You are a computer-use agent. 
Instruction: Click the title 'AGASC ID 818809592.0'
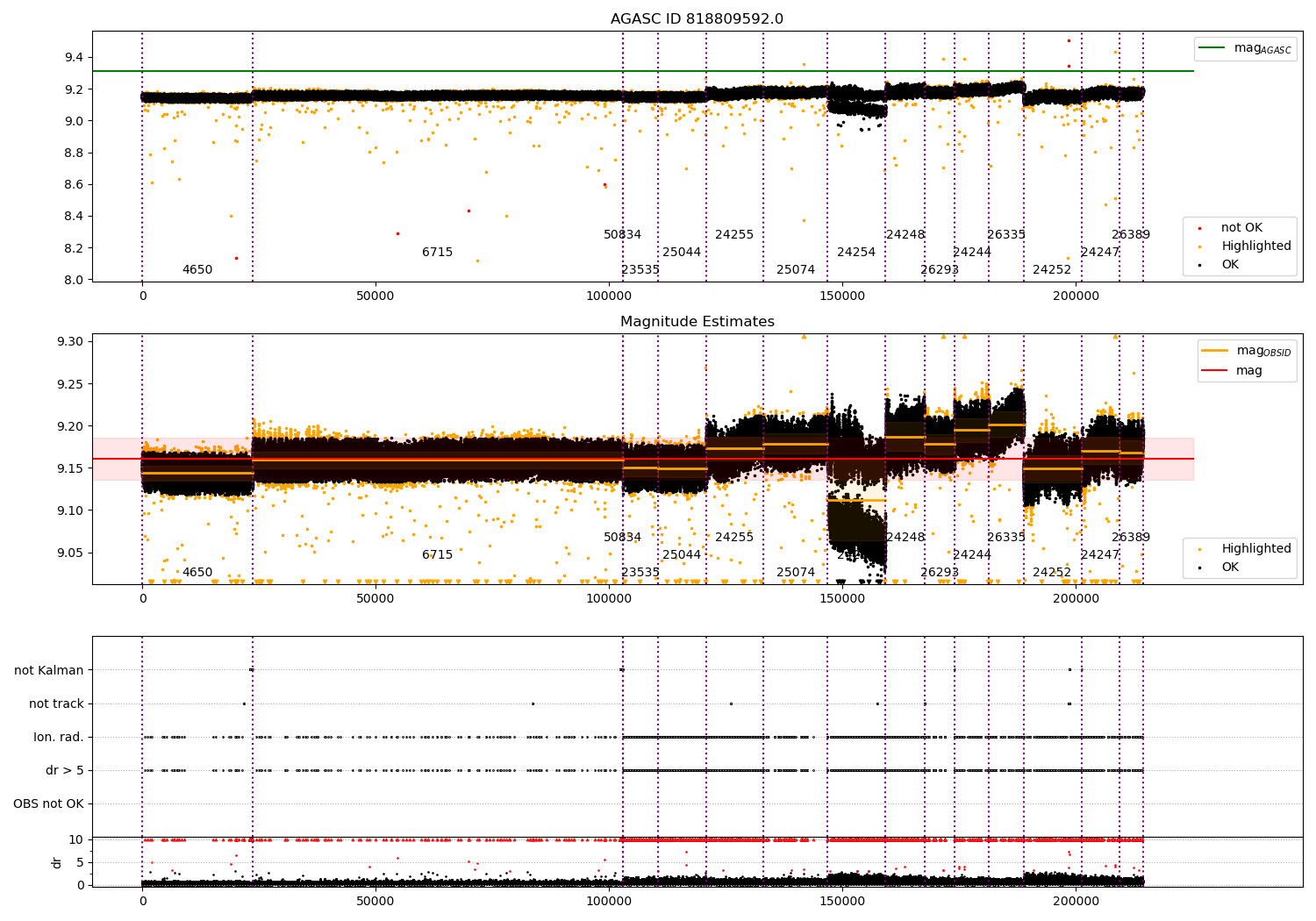(x=697, y=19)
